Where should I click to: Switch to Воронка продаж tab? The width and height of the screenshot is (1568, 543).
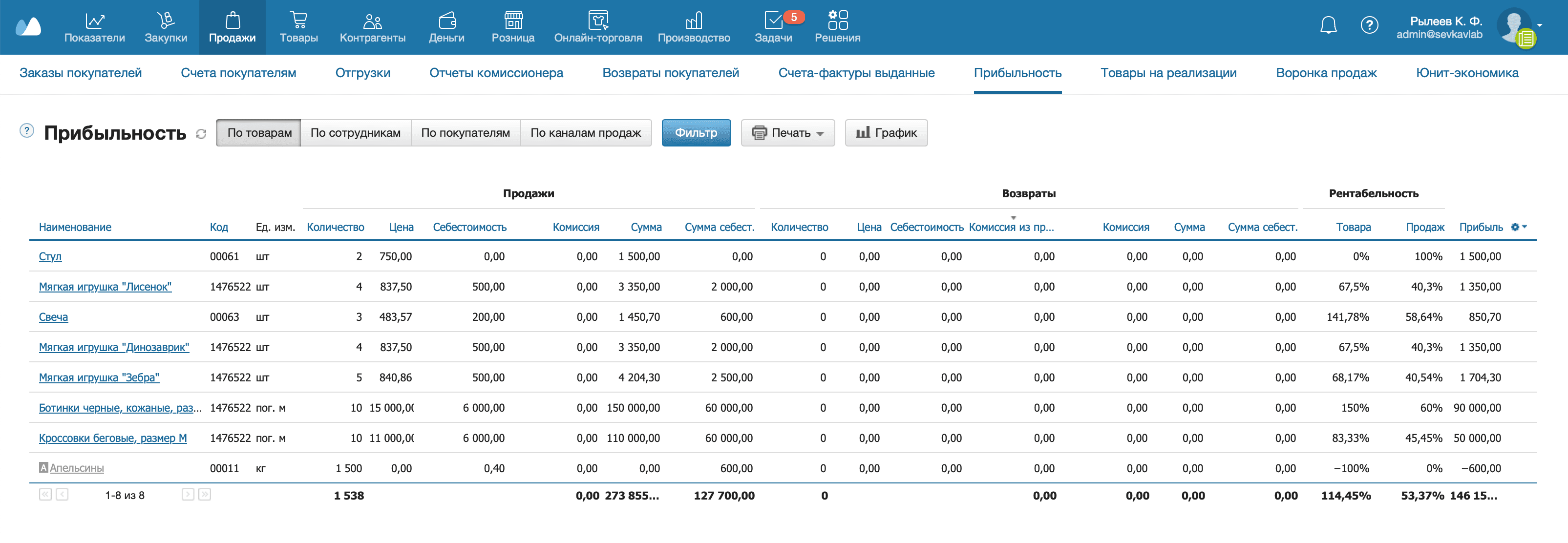coord(1326,73)
